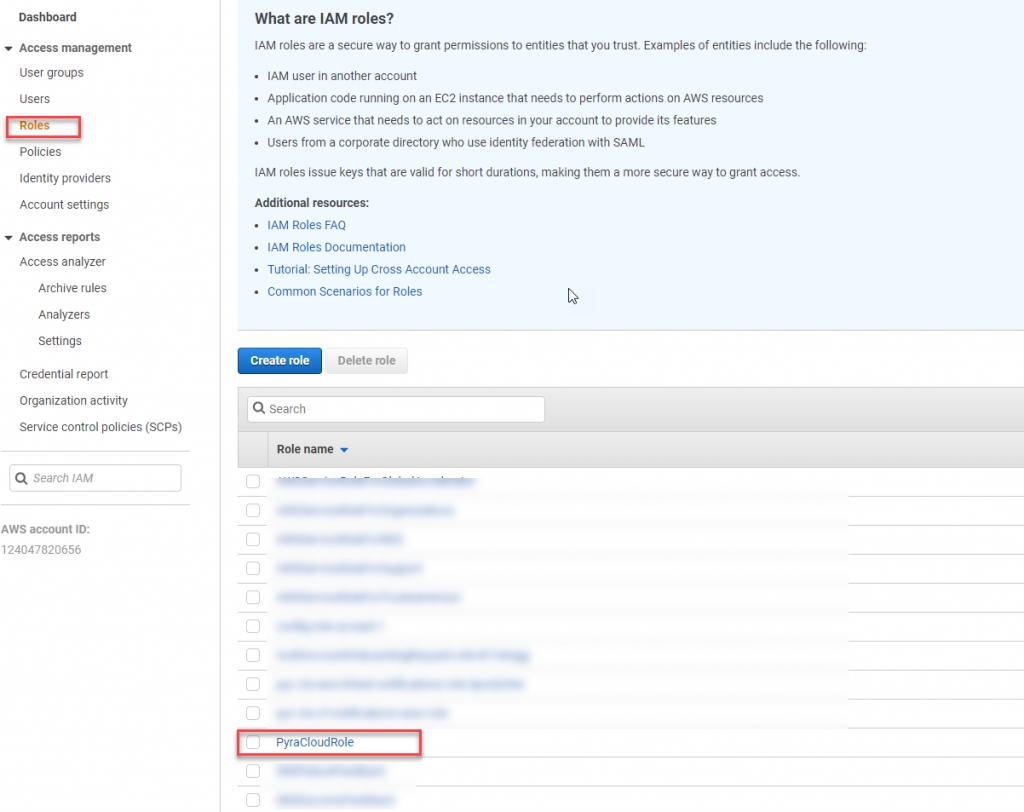Click the search magnifier icon in roles table

click(259, 409)
